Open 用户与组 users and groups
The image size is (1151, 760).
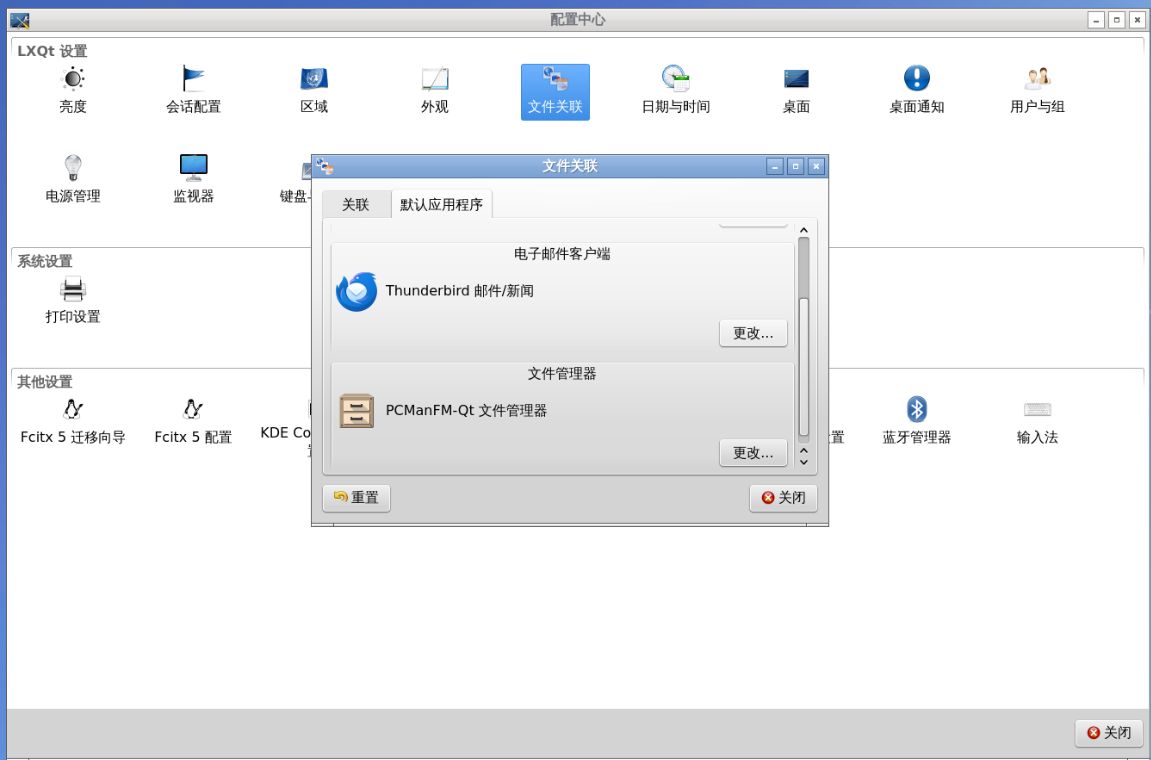[1036, 91]
